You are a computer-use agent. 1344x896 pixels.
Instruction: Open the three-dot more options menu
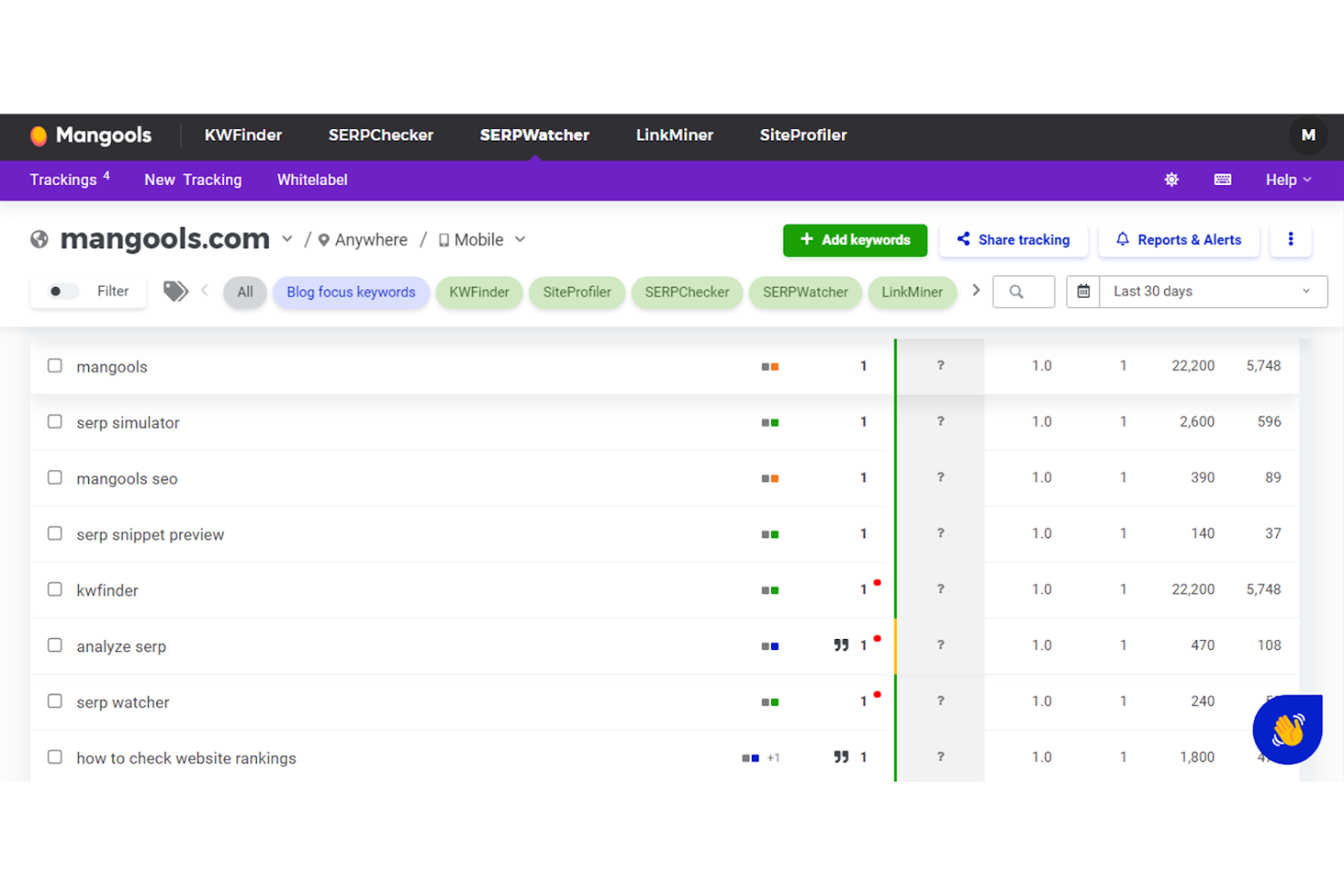point(1290,240)
